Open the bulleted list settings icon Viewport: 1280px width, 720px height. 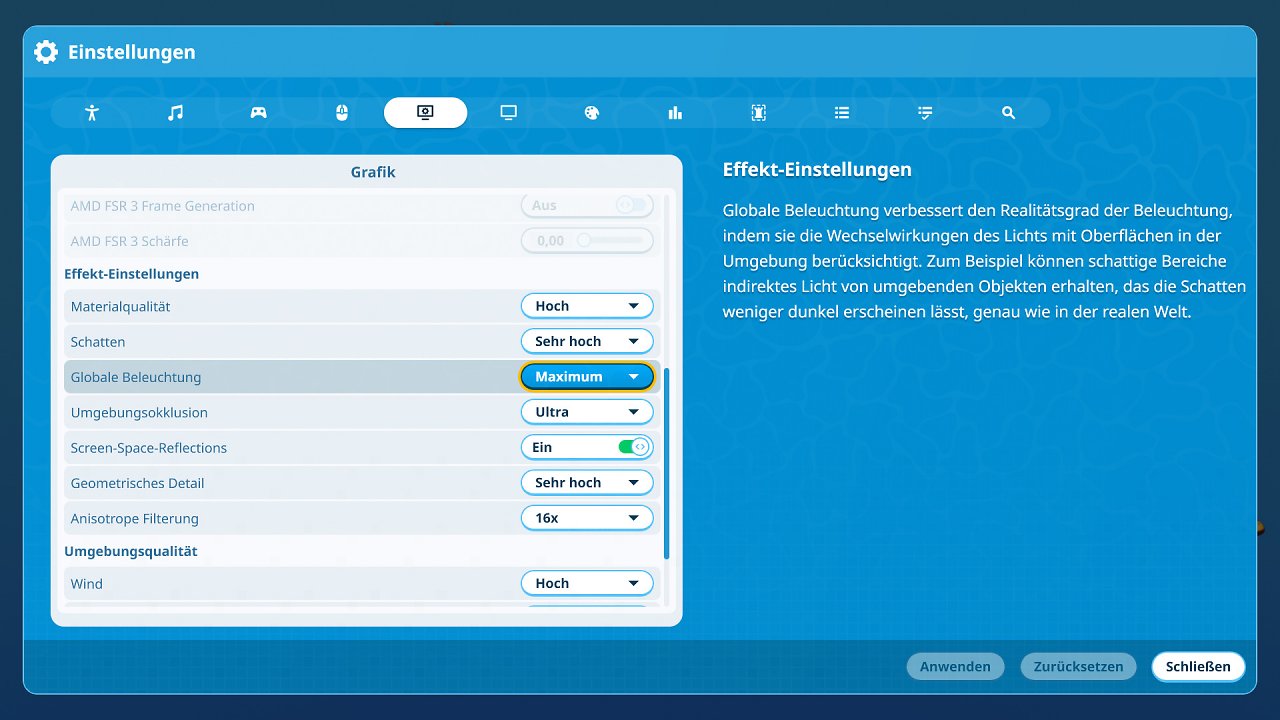[x=842, y=113]
